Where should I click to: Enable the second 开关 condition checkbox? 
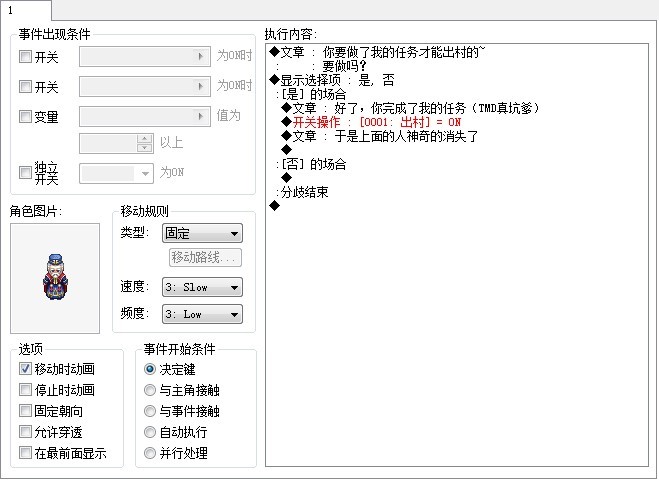(25, 87)
